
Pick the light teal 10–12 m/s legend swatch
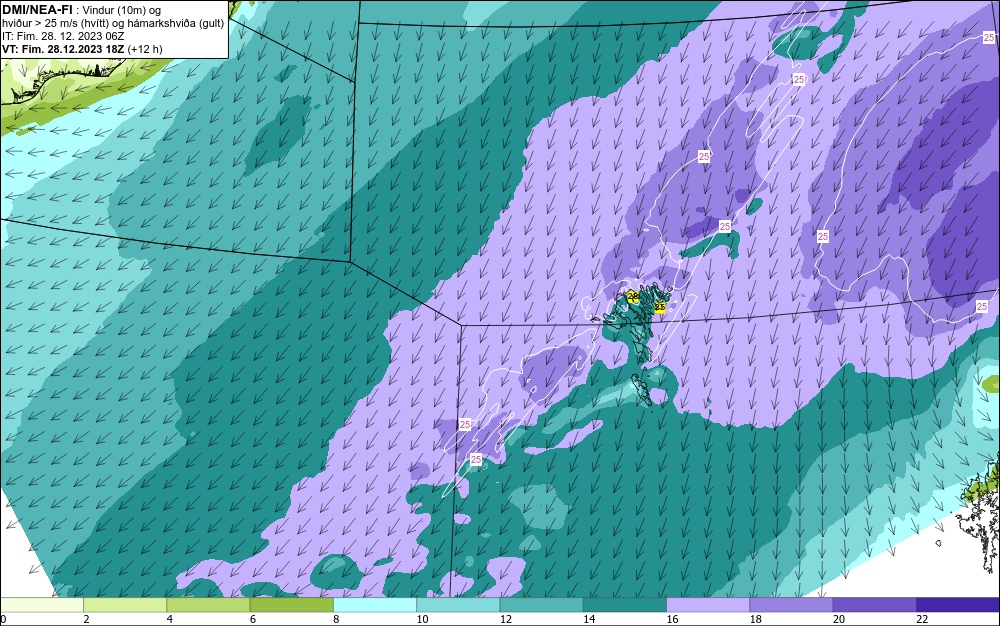[458, 605]
